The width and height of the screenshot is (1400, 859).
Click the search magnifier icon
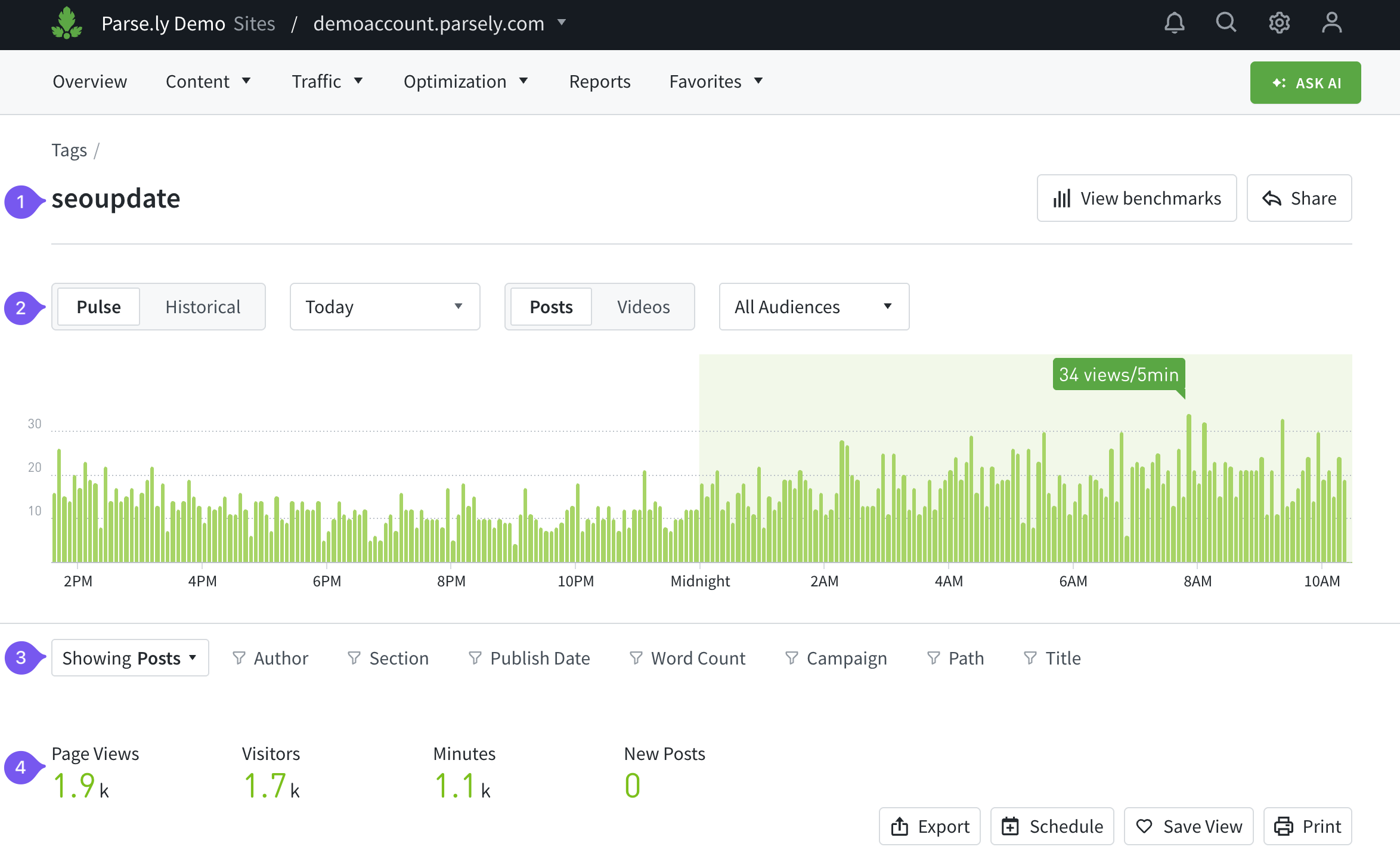coord(1226,23)
